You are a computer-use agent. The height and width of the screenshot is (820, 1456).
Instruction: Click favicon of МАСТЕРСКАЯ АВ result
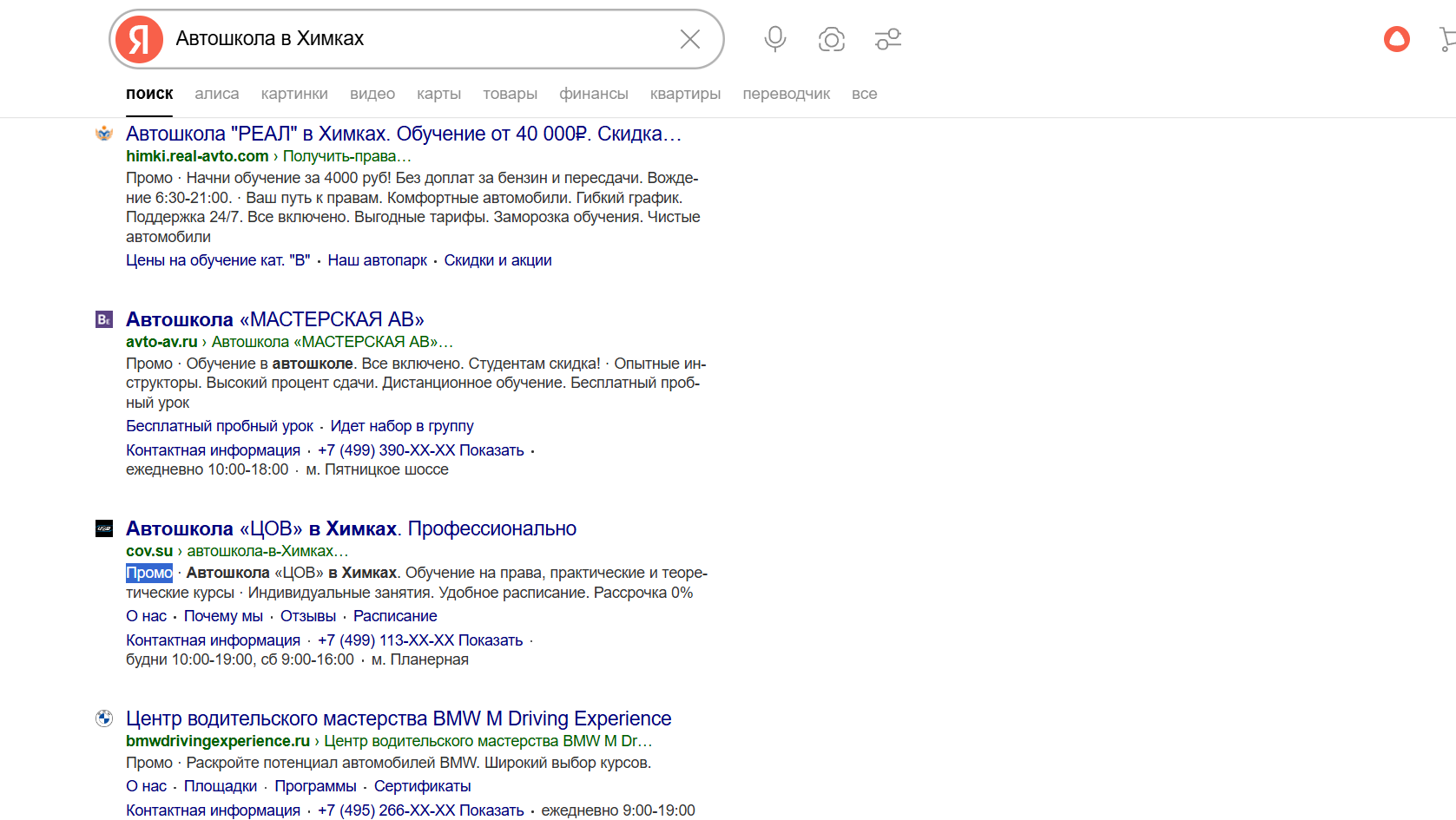click(x=104, y=319)
